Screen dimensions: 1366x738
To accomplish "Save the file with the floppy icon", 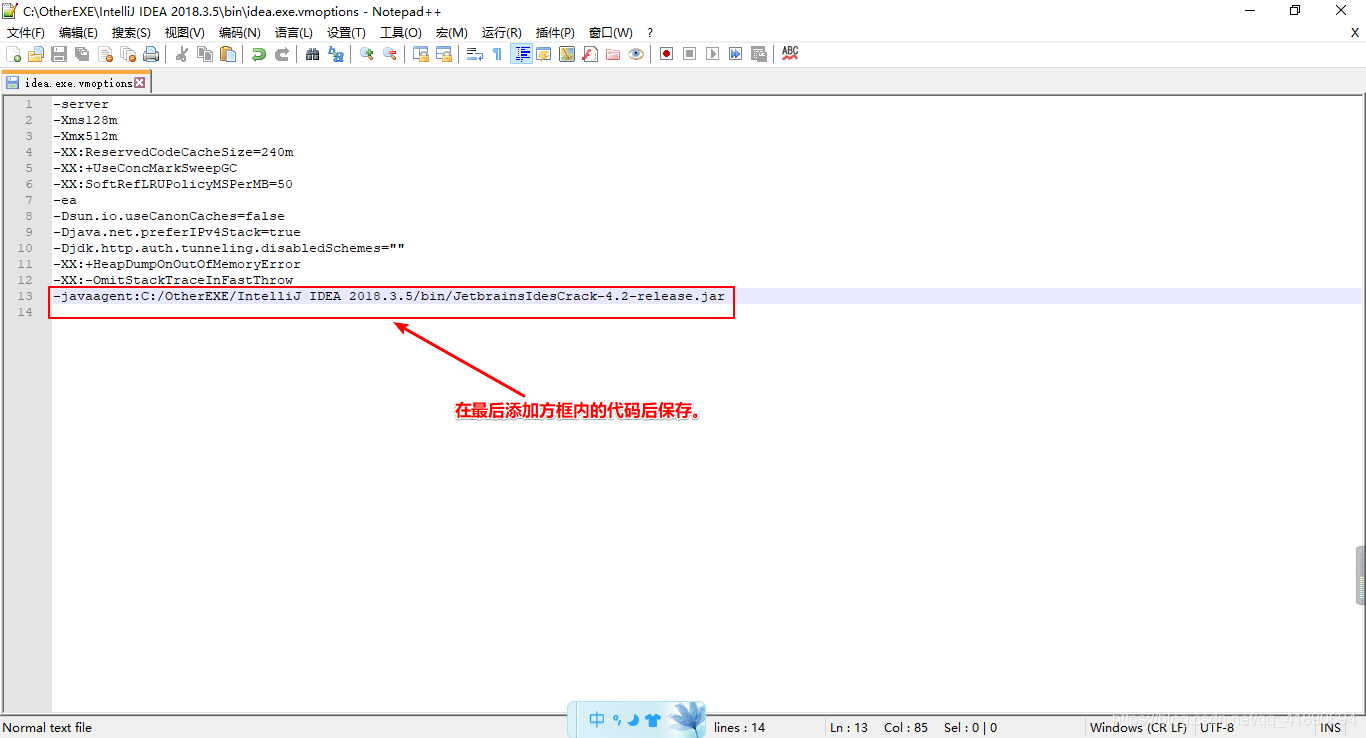I will click(59, 54).
